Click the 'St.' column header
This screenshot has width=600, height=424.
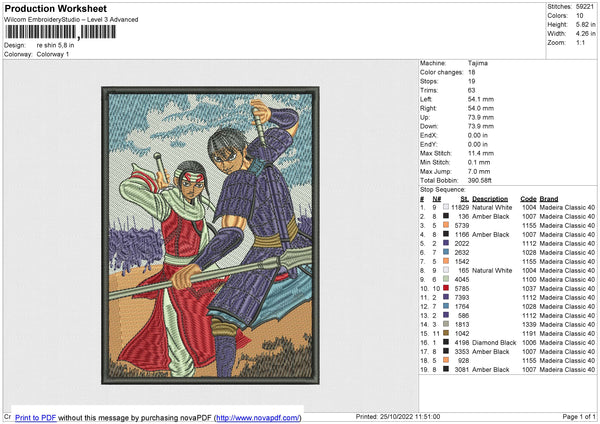pos(465,199)
